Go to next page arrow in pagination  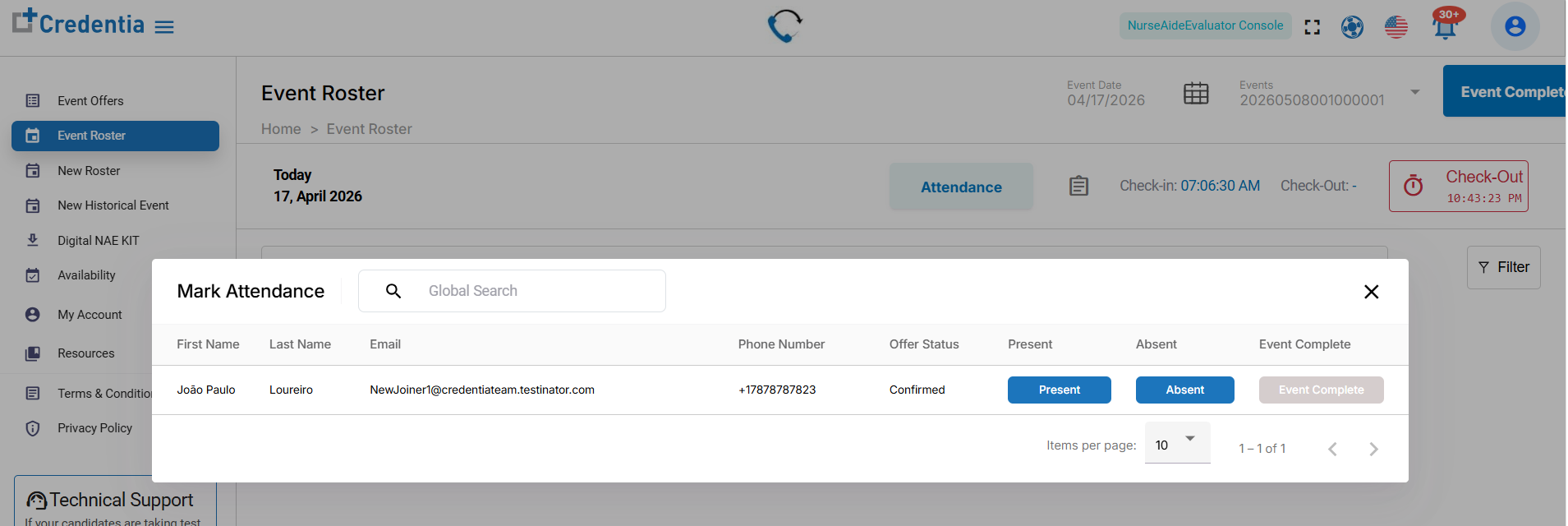coord(1373,449)
